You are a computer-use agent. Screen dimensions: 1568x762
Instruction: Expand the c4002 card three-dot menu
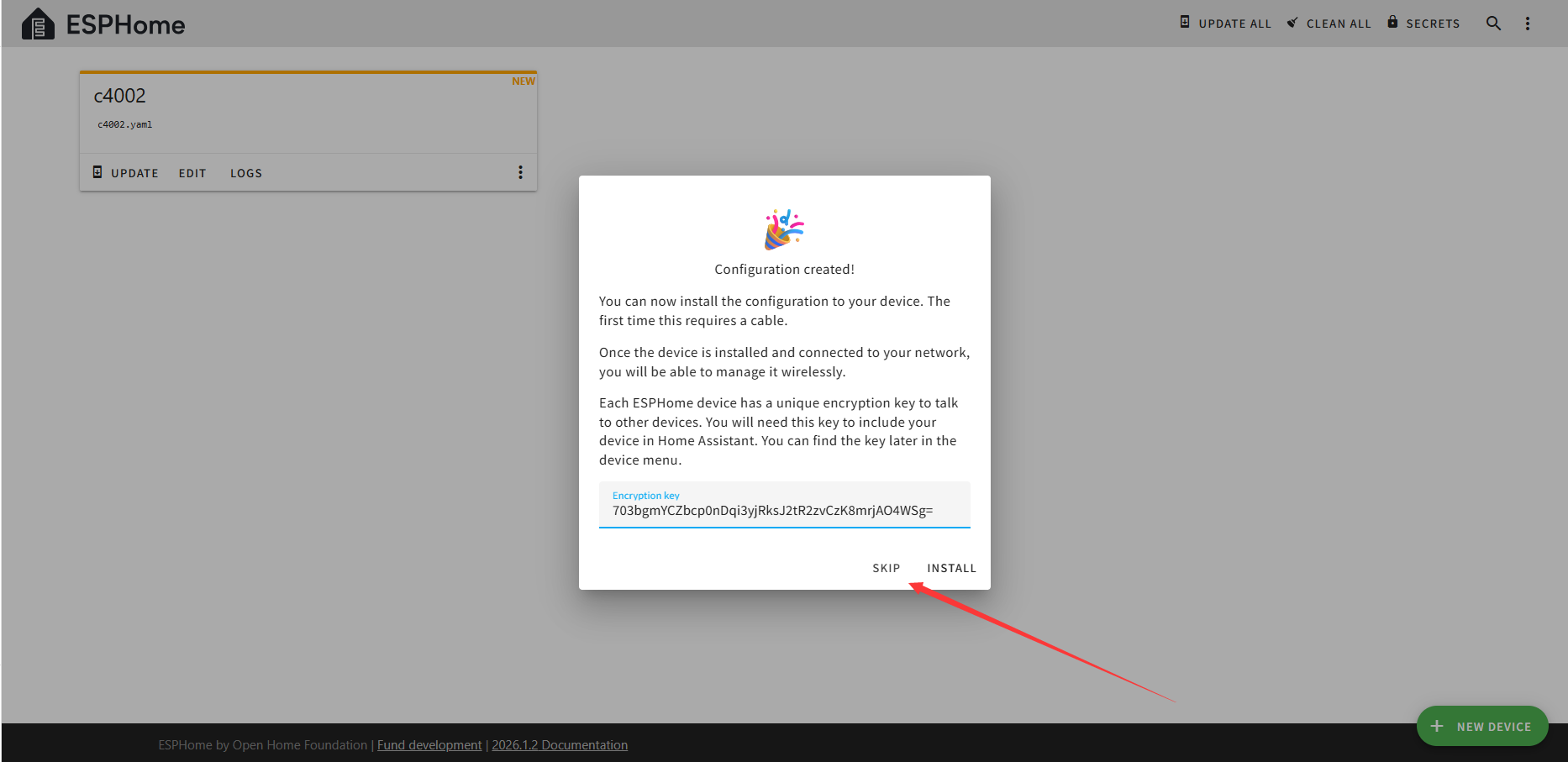pyautogui.click(x=520, y=172)
